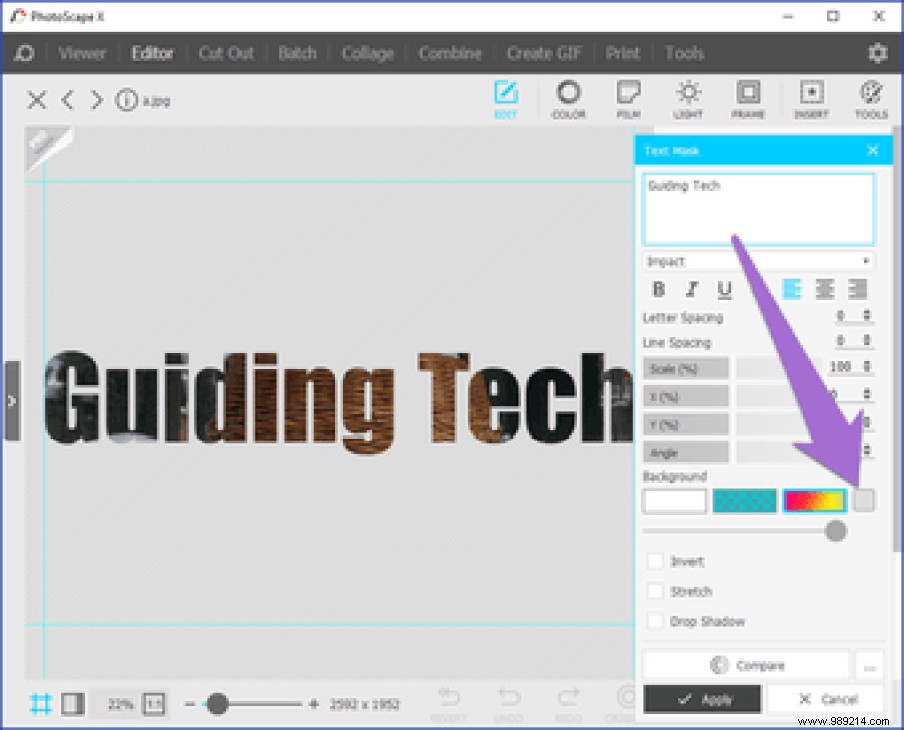Image resolution: width=904 pixels, height=730 pixels.
Task: Open the settings gear icon
Action: click(877, 53)
